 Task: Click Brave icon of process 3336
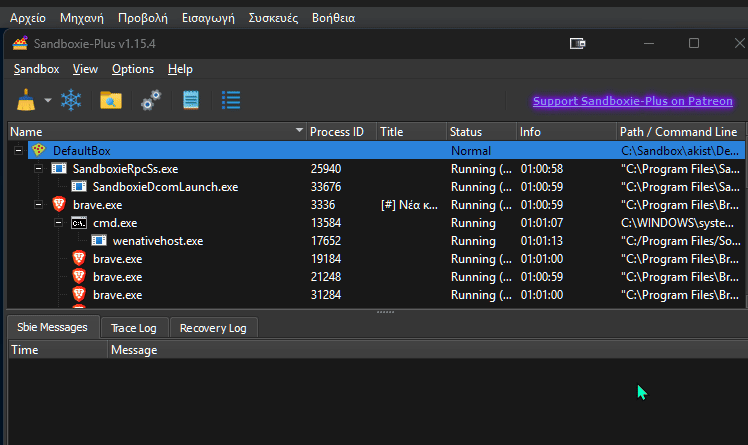(59, 204)
